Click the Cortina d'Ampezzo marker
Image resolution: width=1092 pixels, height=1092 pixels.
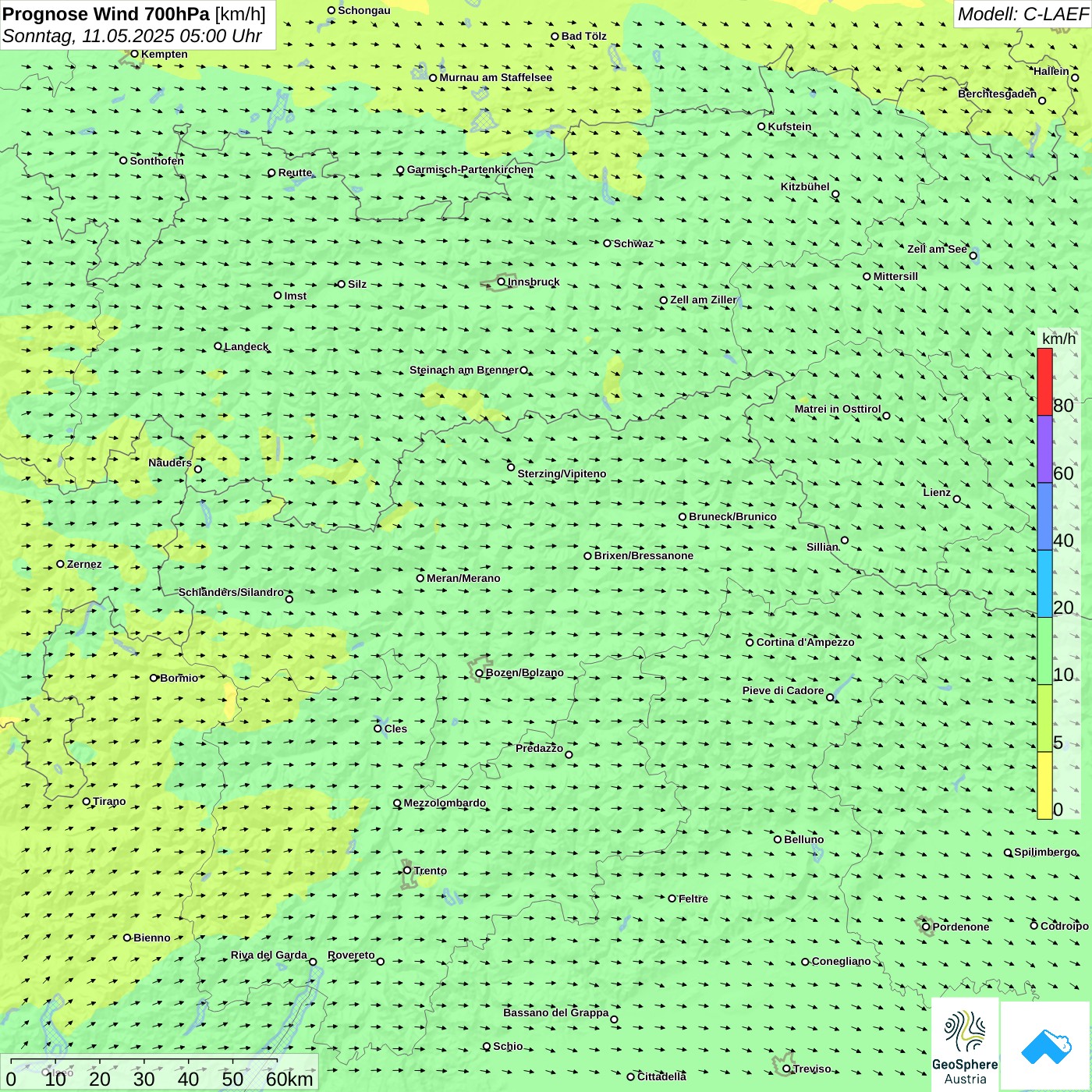click(x=750, y=642)
